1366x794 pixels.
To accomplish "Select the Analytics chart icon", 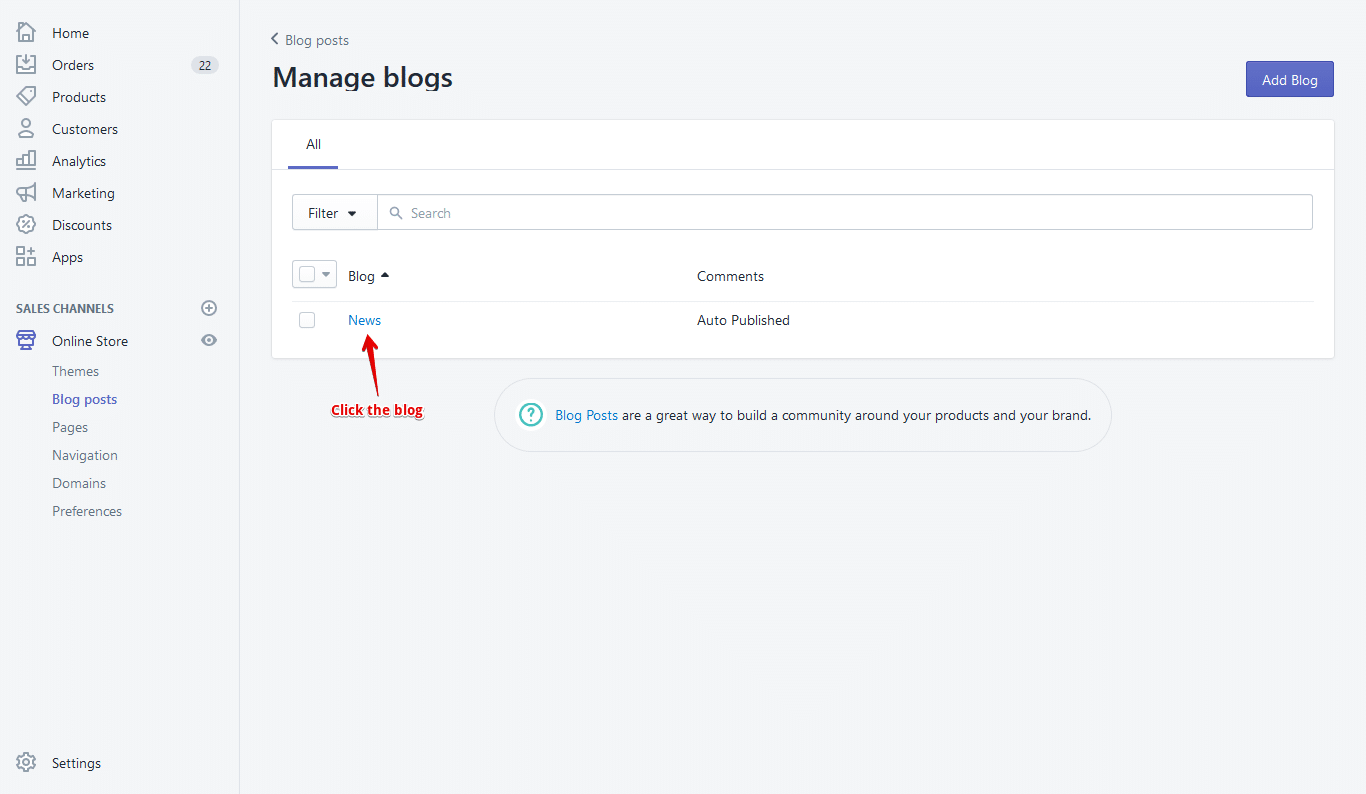I will (26, 160).
